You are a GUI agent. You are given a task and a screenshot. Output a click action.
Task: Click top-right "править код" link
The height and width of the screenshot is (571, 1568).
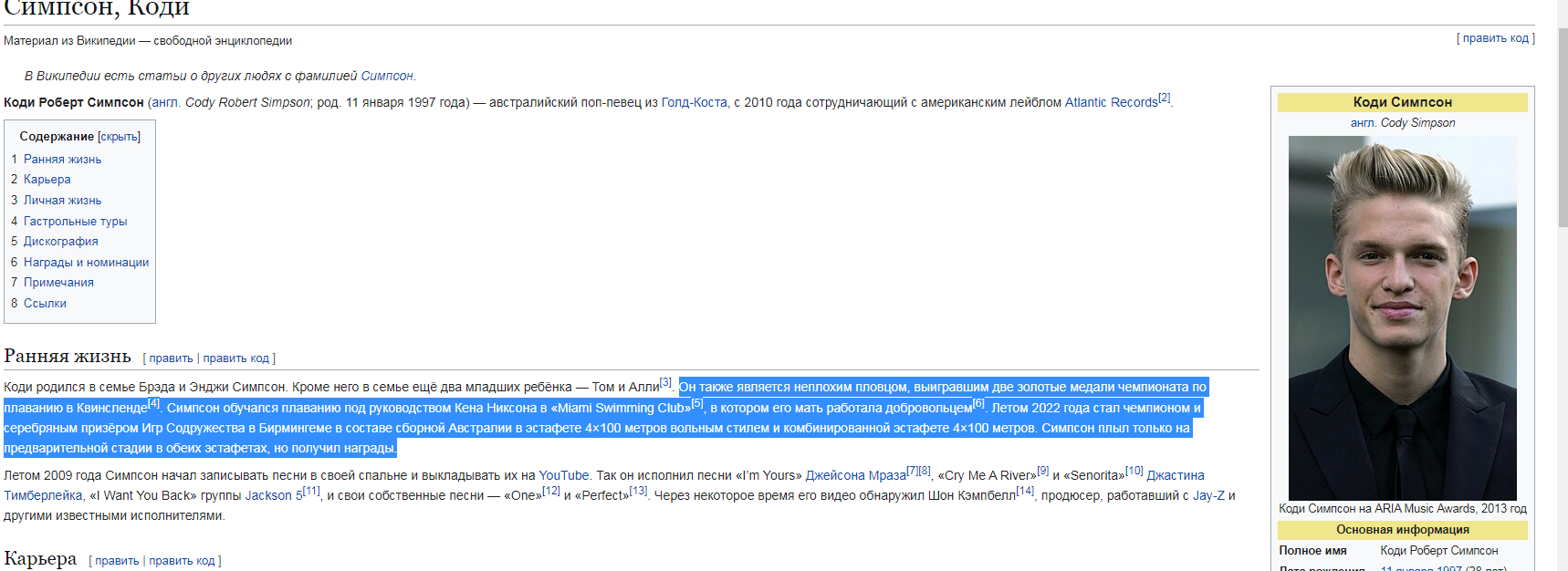pos(1495,38)
